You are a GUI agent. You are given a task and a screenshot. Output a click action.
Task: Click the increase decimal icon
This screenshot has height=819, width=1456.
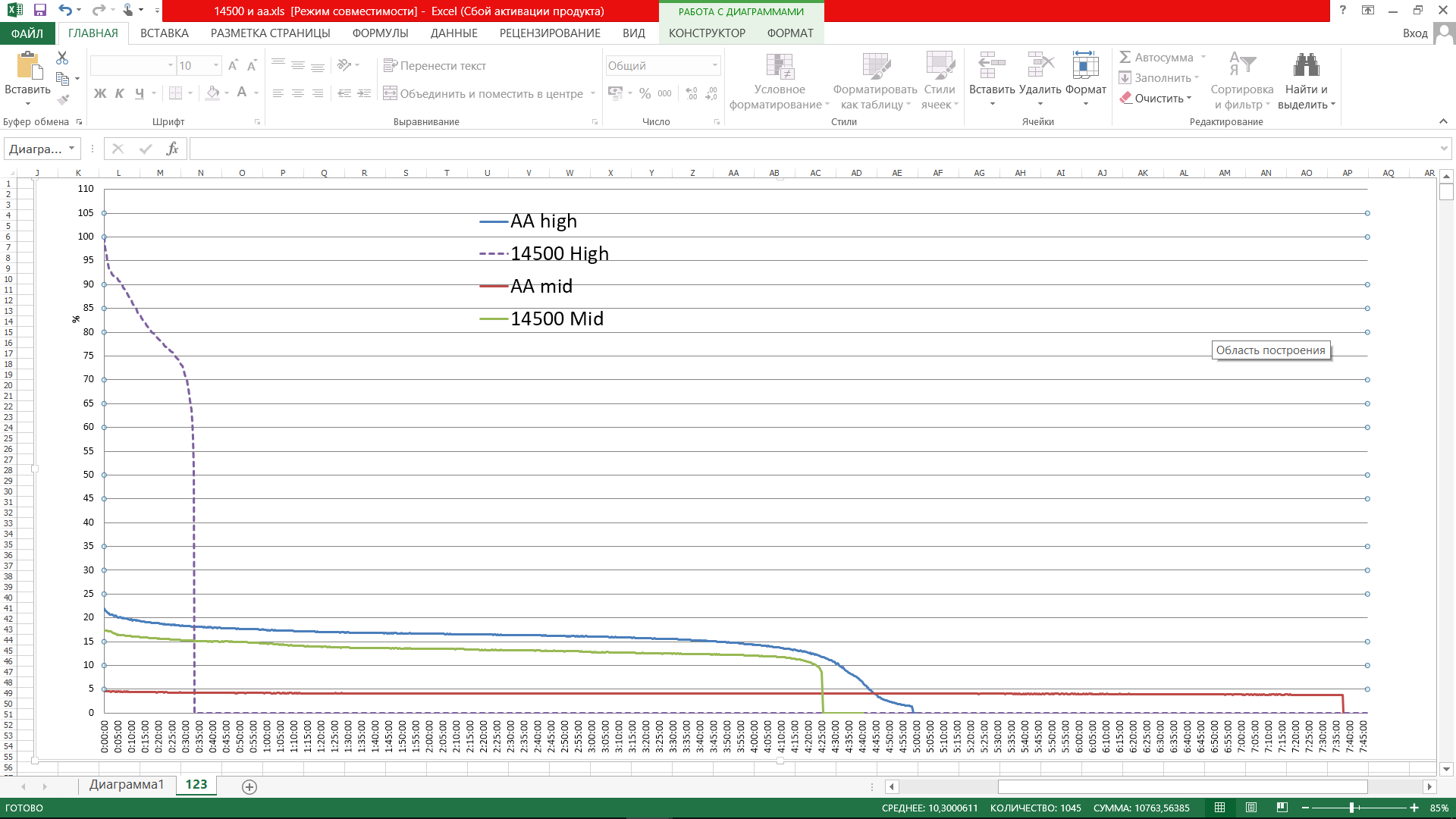pyautogui.click(x=692, y=93)
